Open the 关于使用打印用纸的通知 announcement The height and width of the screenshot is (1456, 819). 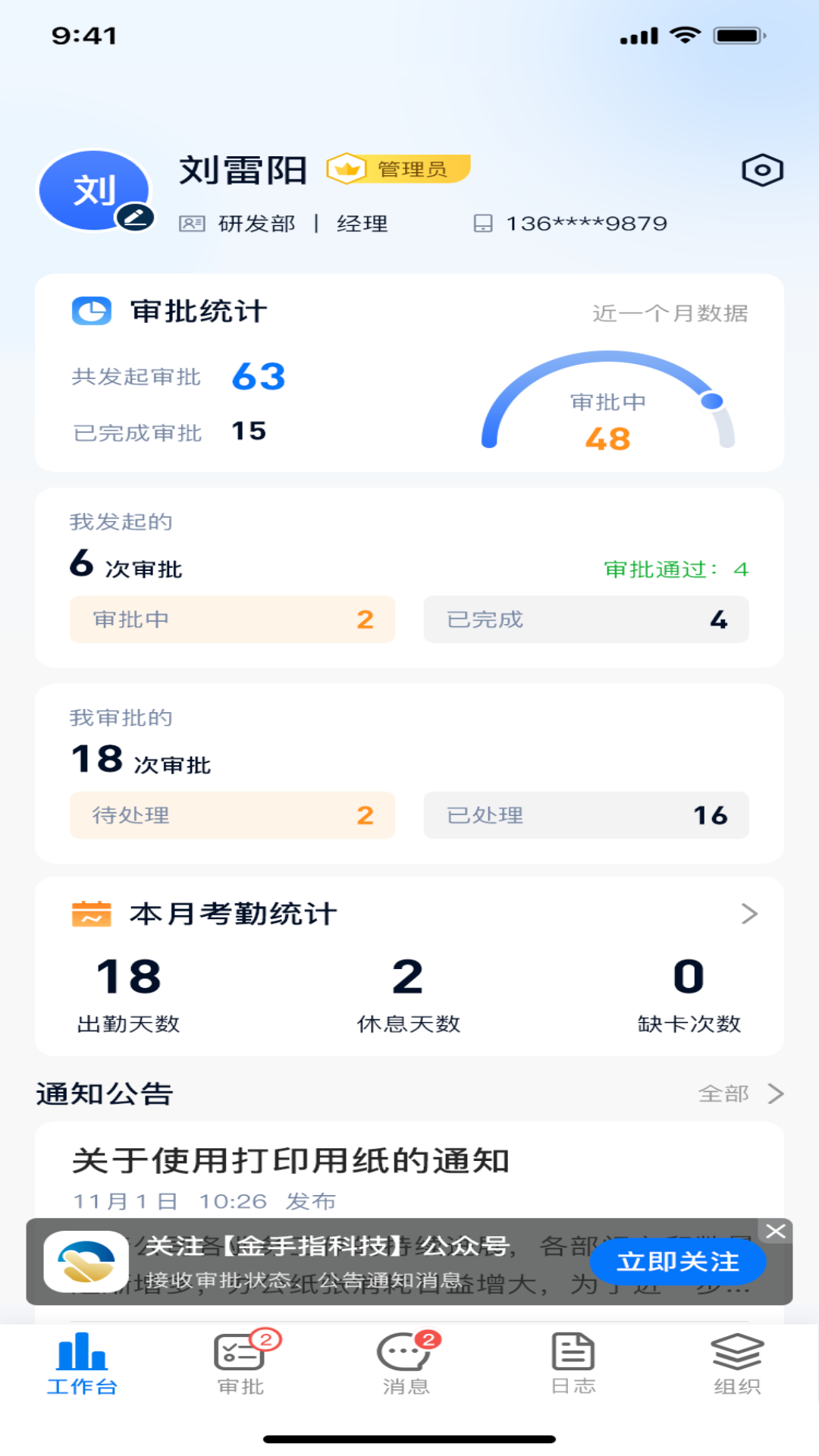(291, 1161)
